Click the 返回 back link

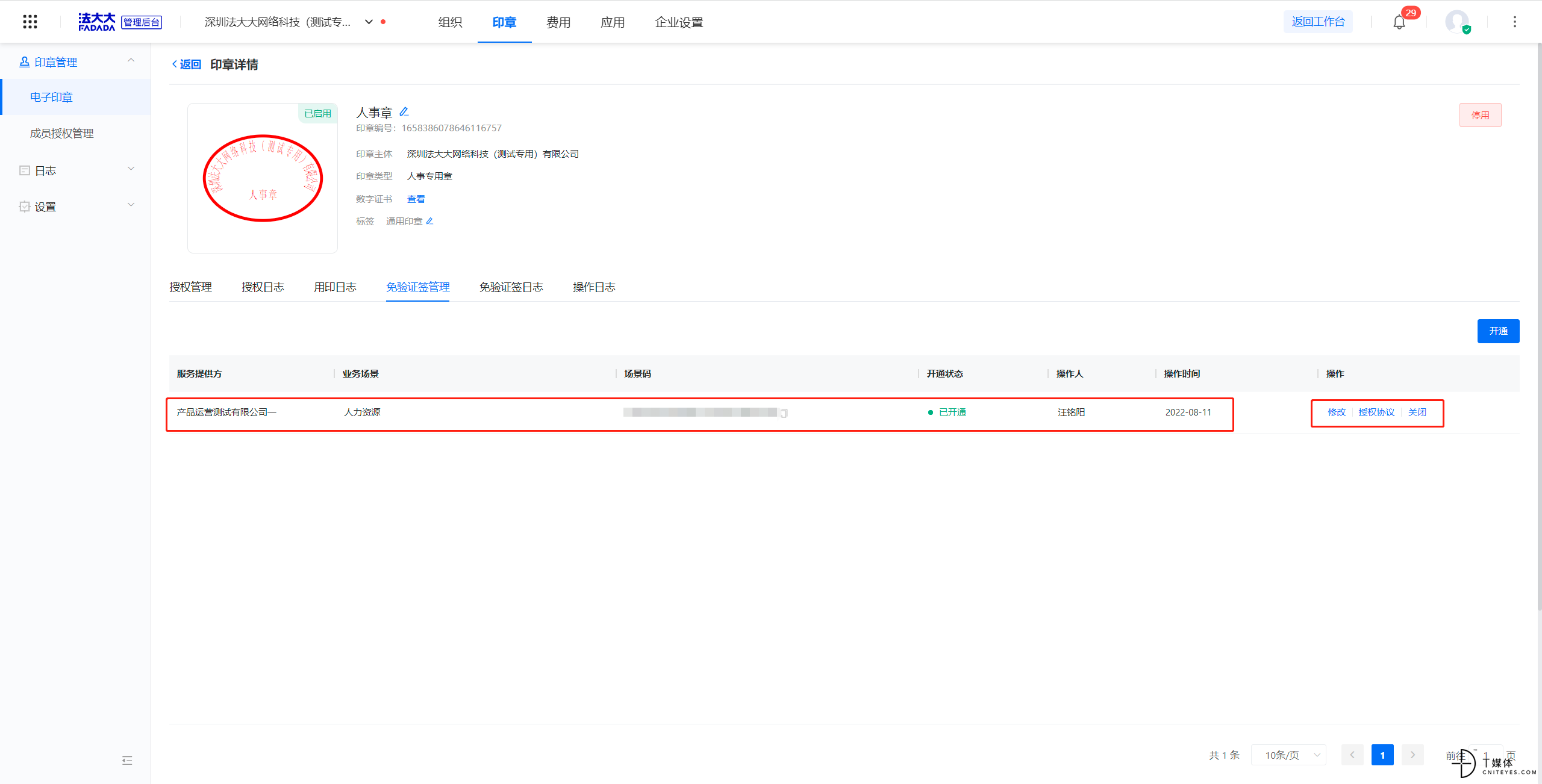point(186,64)
